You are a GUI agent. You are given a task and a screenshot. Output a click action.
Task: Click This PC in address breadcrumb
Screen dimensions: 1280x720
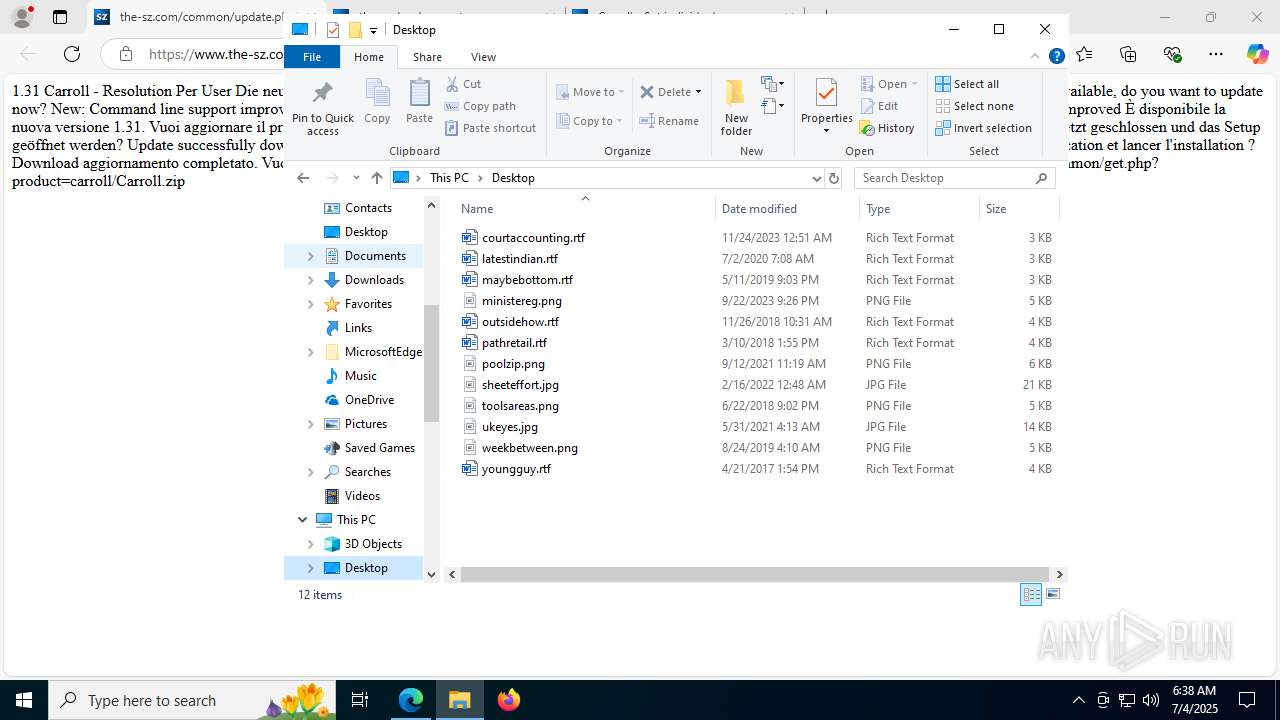click(x=449, y=178)
